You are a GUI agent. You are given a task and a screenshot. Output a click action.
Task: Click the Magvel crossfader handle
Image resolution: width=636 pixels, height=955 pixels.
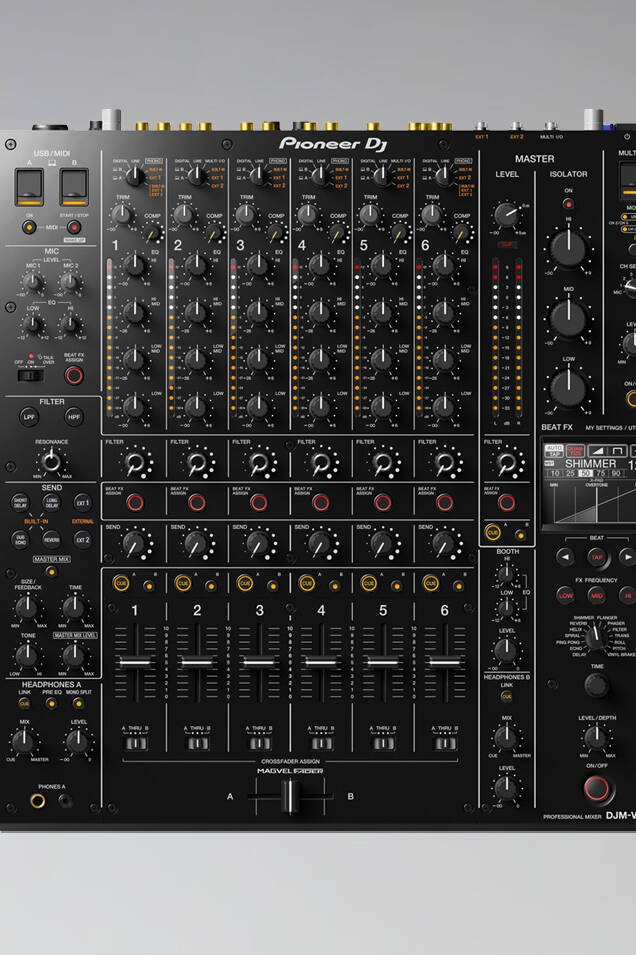point(291,796)
